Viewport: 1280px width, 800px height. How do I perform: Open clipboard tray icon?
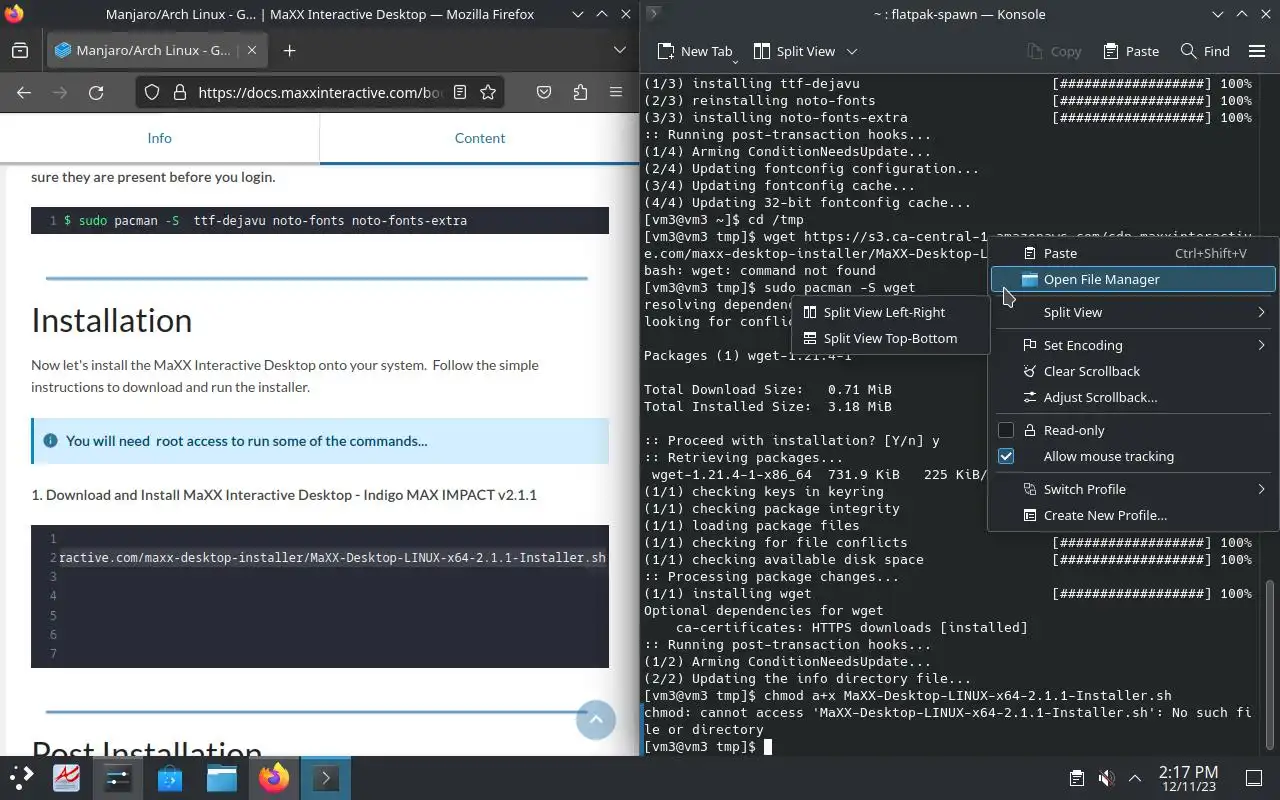click(1076, 778)
